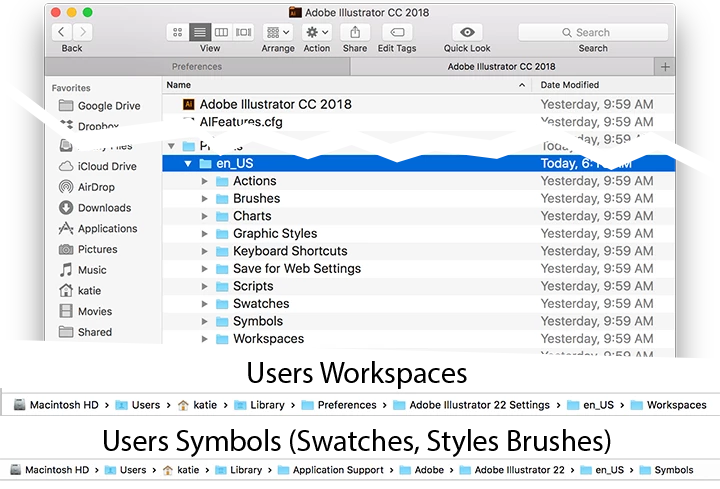Image resolution: width=720 pixels, height=489 pixels.
Task: Click Application Support in Symbols path
Action: 331,470
